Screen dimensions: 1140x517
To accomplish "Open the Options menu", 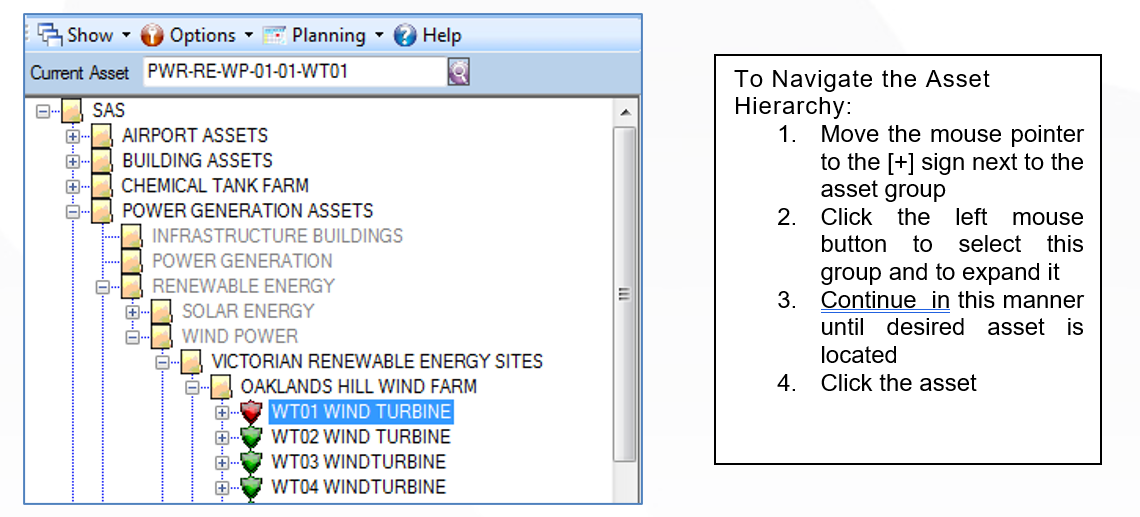I will pyautogui.click(x=202, y=35).
